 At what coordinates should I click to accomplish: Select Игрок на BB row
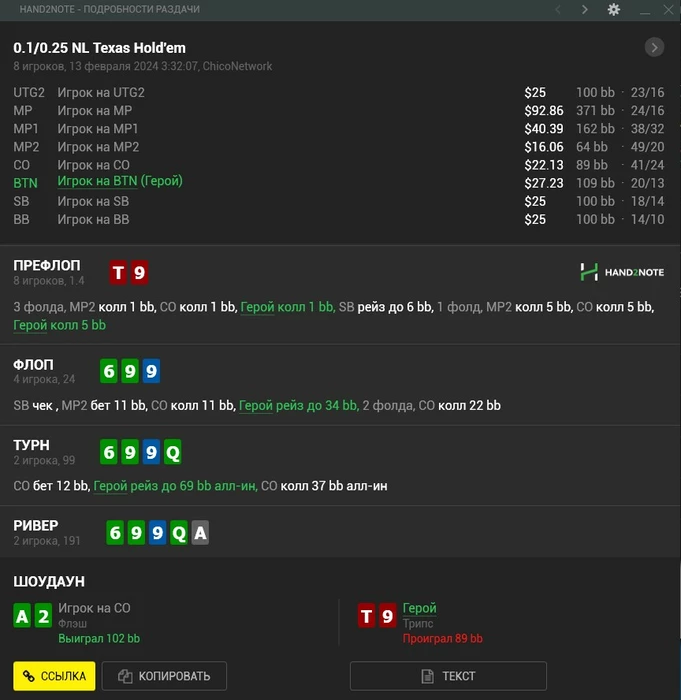coord(338,220)
